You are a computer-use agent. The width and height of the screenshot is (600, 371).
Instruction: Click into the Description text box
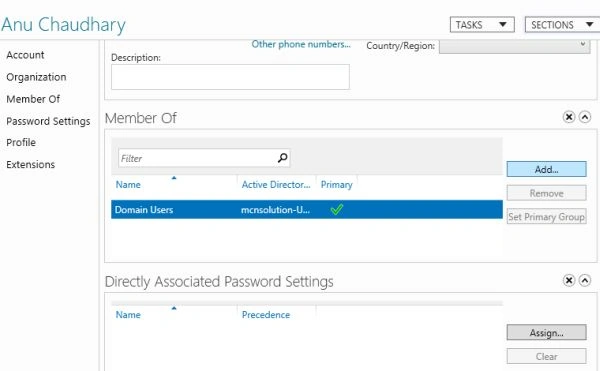tap(230, 77)
